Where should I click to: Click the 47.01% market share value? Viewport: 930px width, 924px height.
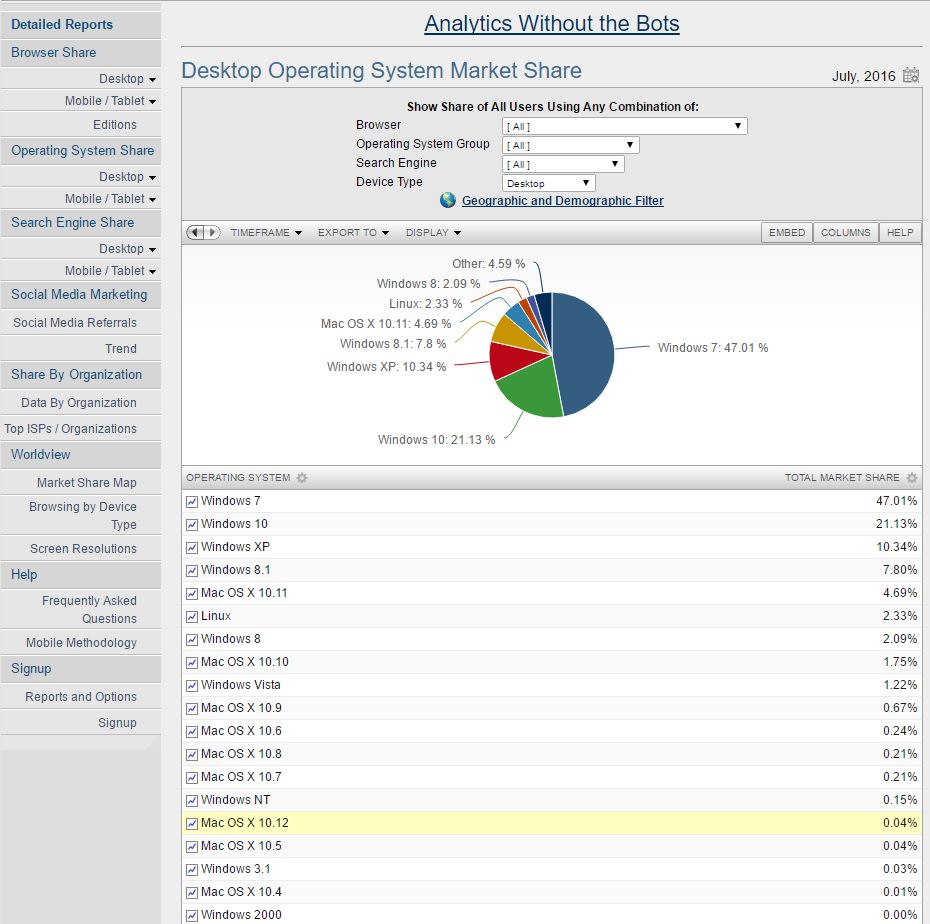pyautogui.click(x=896, y=501)
